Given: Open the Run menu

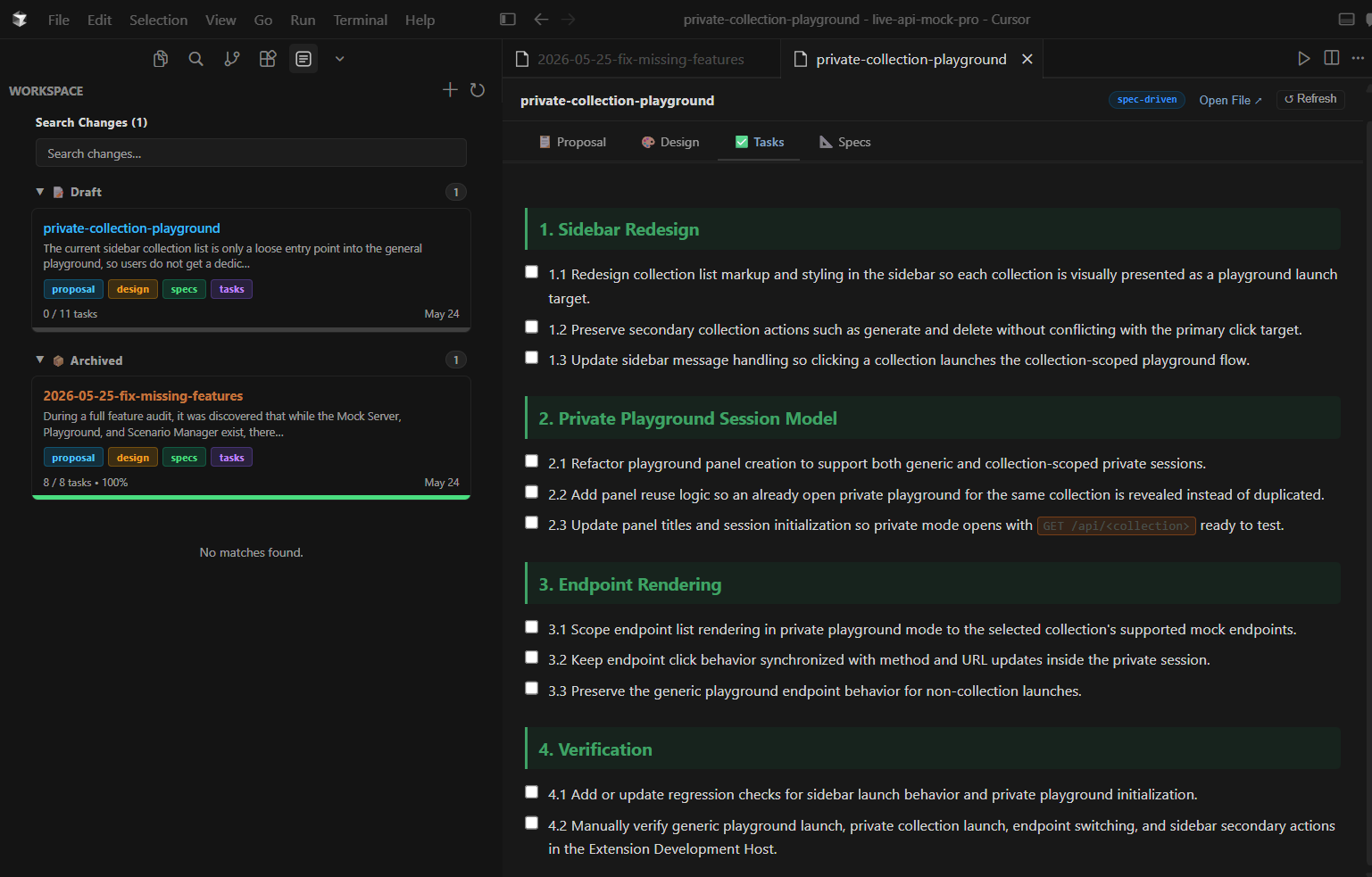Looking at the screenshot, I should pyautogui.click(x=303, y=20).
